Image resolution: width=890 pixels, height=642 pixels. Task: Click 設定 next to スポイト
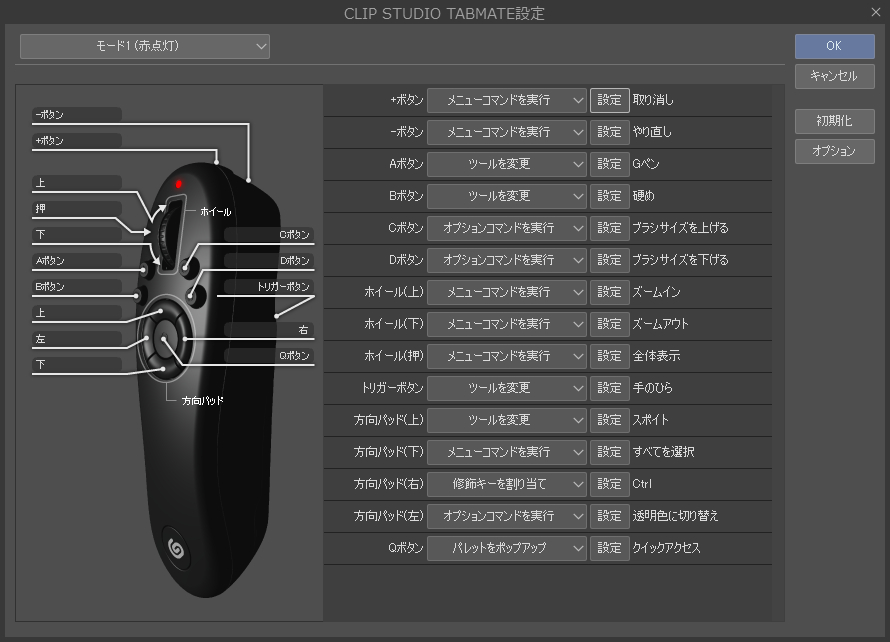tap(610, 420)
